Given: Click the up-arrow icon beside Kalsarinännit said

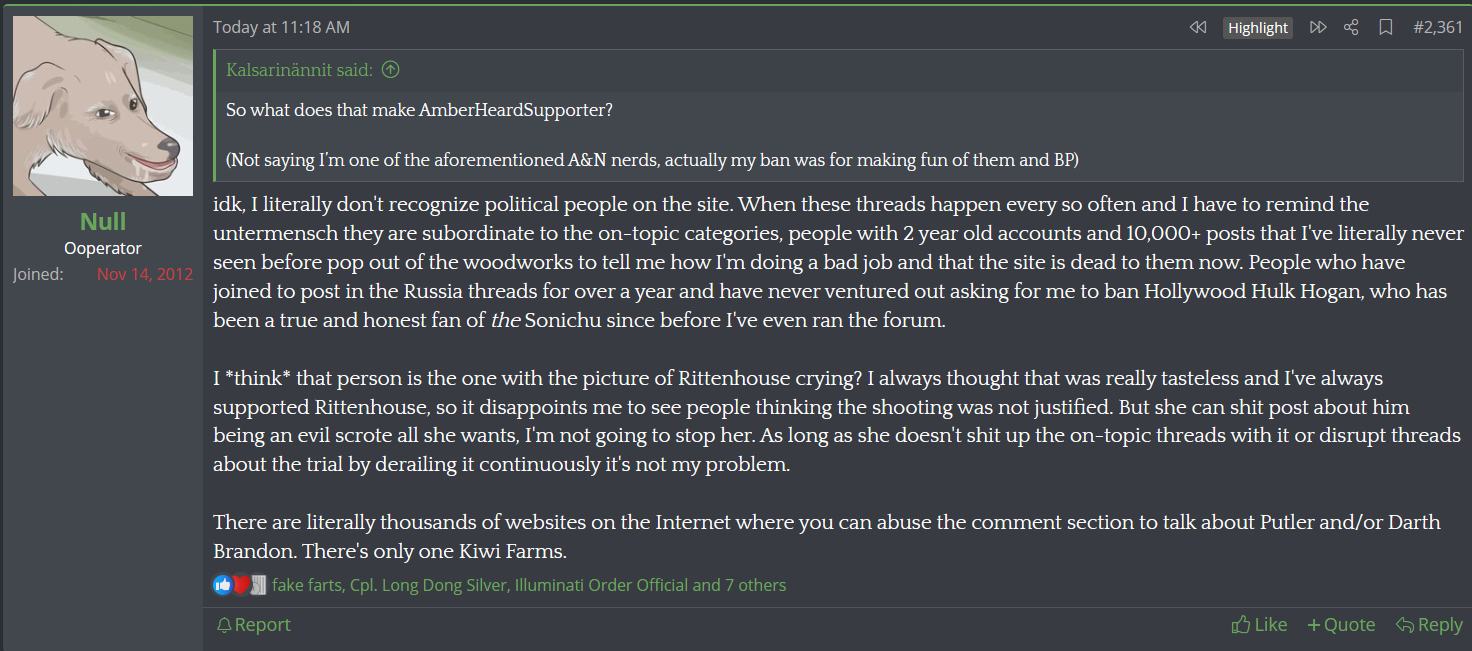Looking at the screenshot, I should tap(391, 70).
